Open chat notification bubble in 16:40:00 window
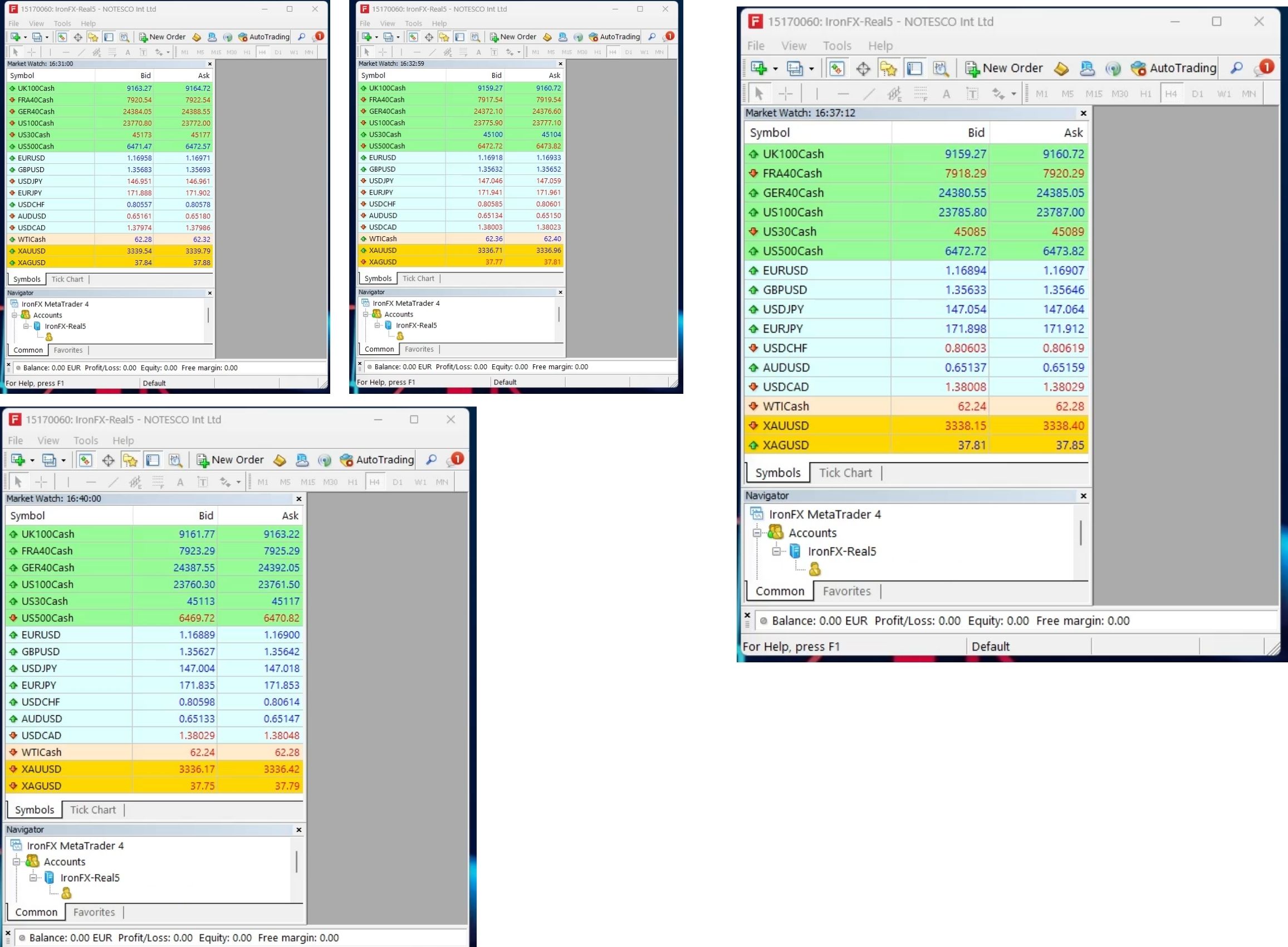1288x947 pixels. click(456, 460)
